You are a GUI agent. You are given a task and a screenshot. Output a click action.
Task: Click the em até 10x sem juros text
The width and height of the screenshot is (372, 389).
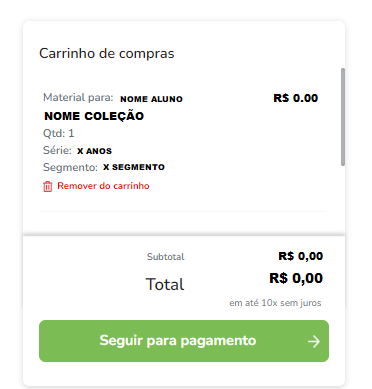coord(275,303)
